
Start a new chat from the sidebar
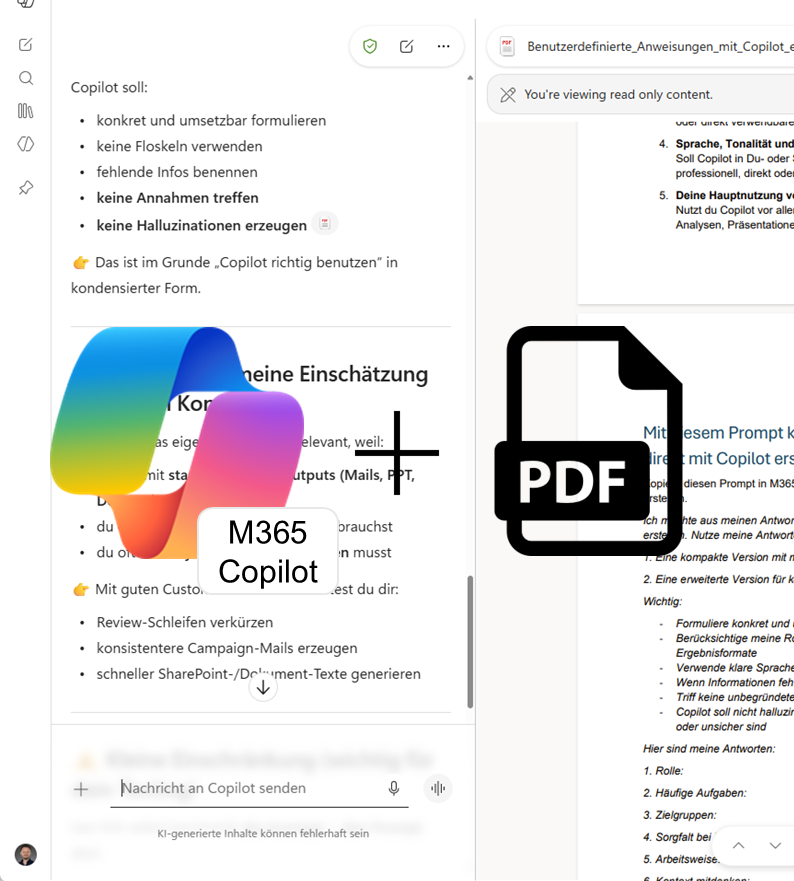point(26,45)
